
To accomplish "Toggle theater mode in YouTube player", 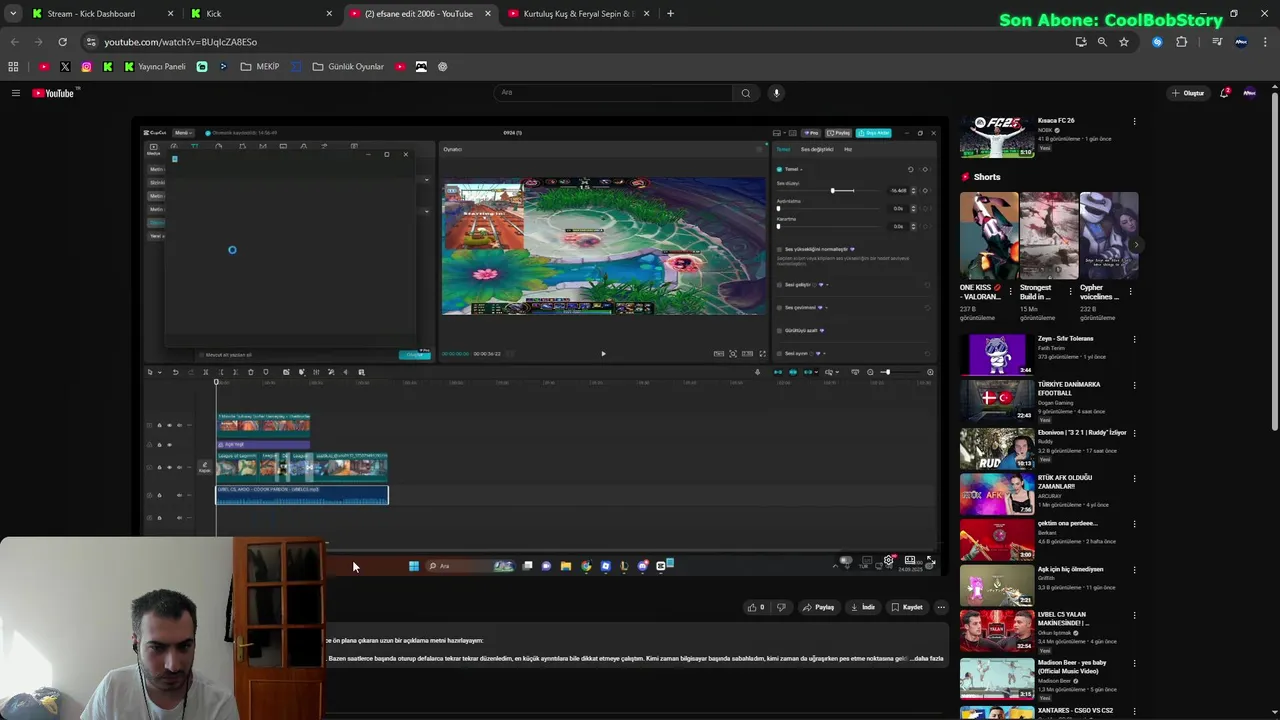I will click(910, 561).
